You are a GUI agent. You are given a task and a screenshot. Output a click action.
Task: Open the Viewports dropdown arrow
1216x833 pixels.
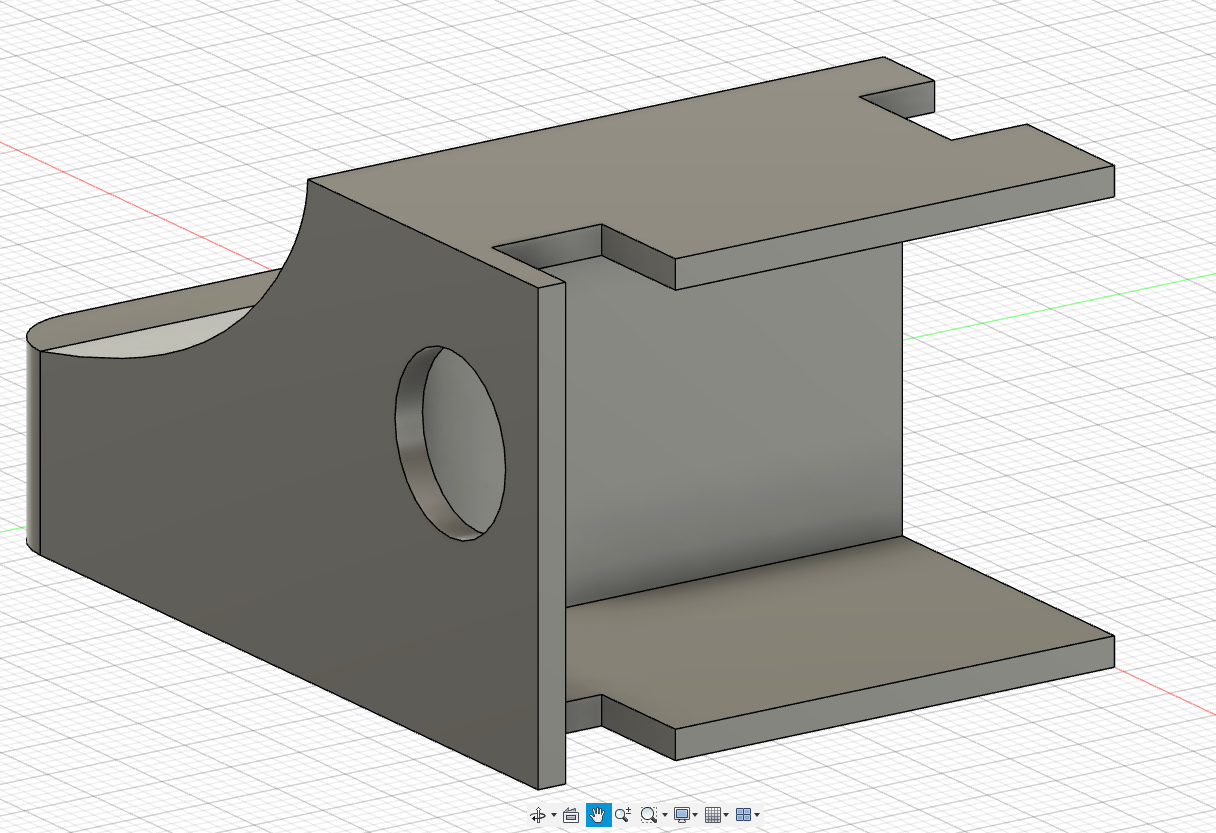757,814
